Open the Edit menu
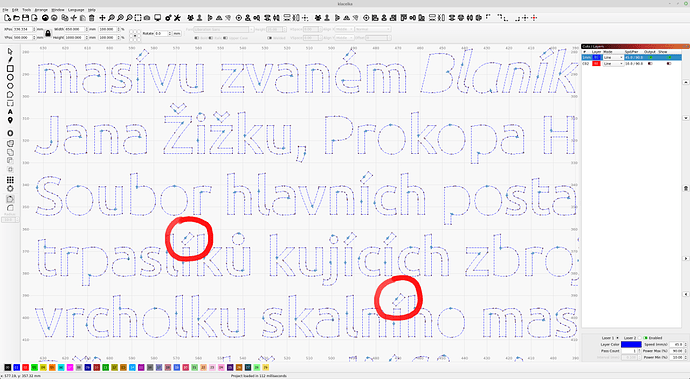 pos(15,10)
